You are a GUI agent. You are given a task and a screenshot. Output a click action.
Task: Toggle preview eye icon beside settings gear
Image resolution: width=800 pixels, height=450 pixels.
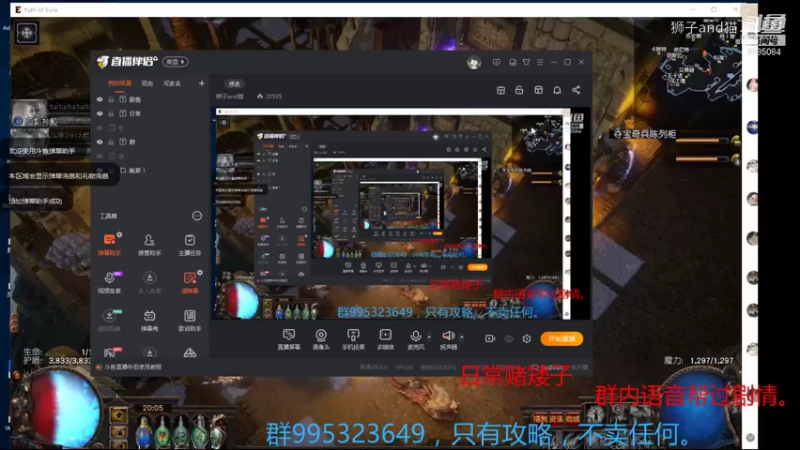coord(509,338)
